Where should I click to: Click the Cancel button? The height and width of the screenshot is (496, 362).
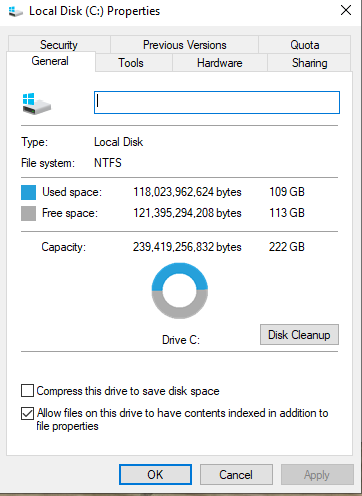click(236, 474)
